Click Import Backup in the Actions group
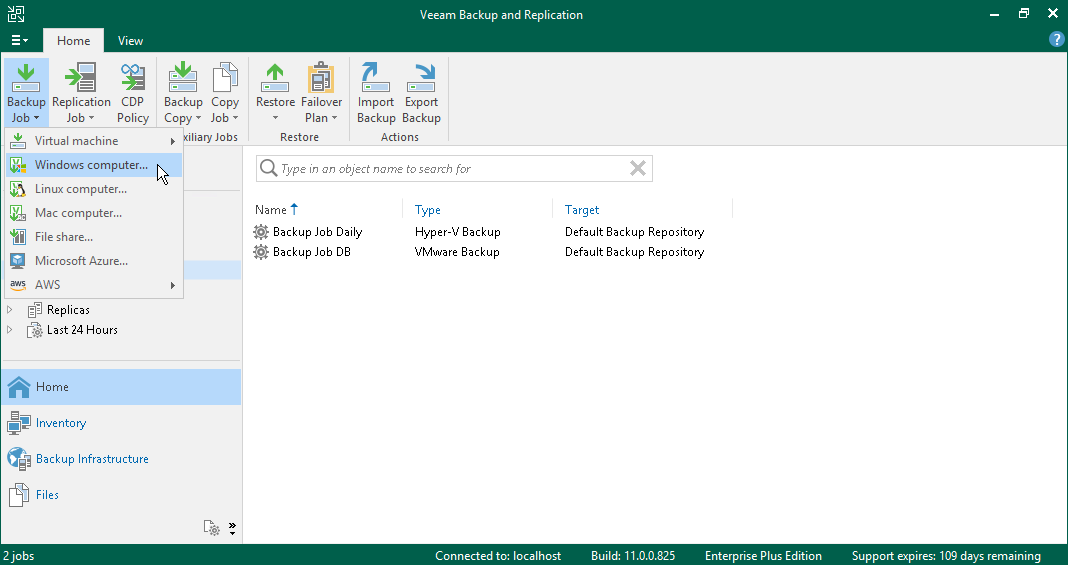 (376, 93)
